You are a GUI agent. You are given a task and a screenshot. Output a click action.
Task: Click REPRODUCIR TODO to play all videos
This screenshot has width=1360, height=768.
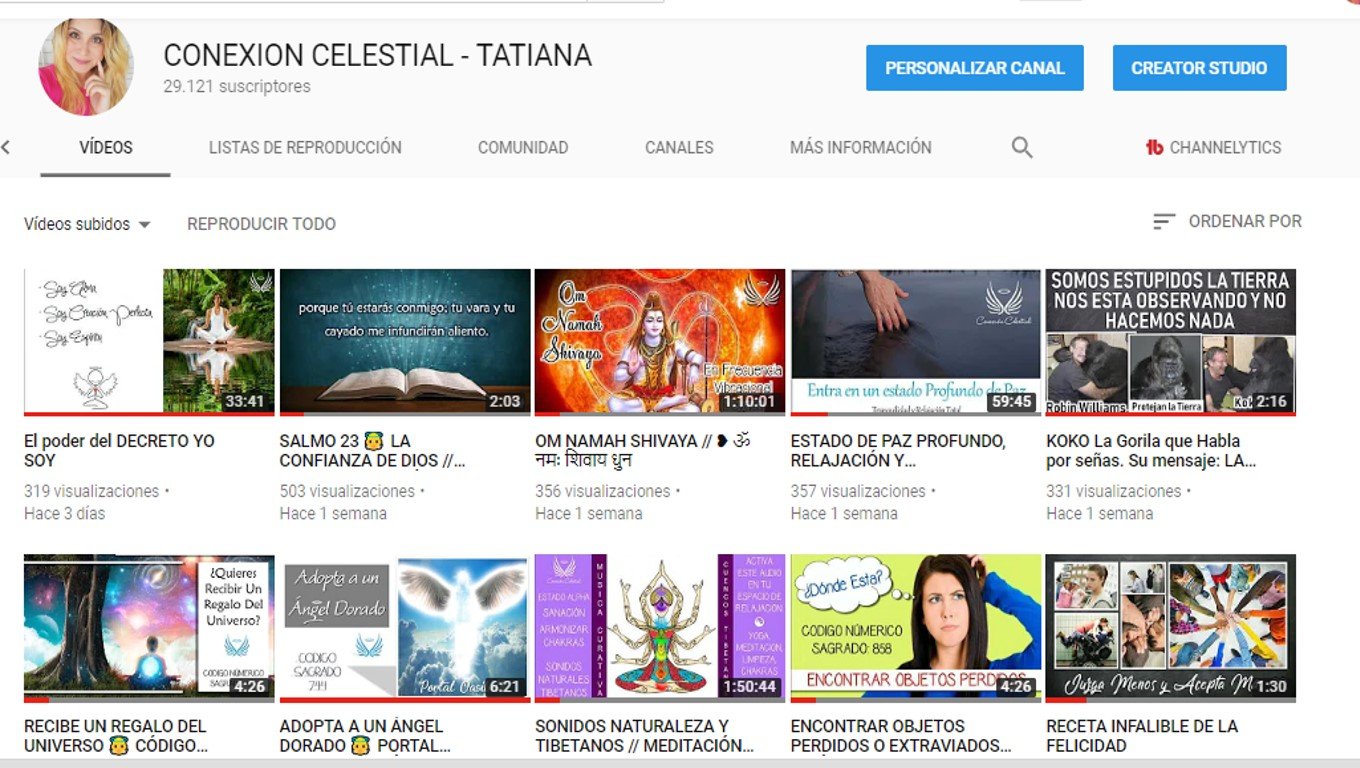tap(261, 224)
